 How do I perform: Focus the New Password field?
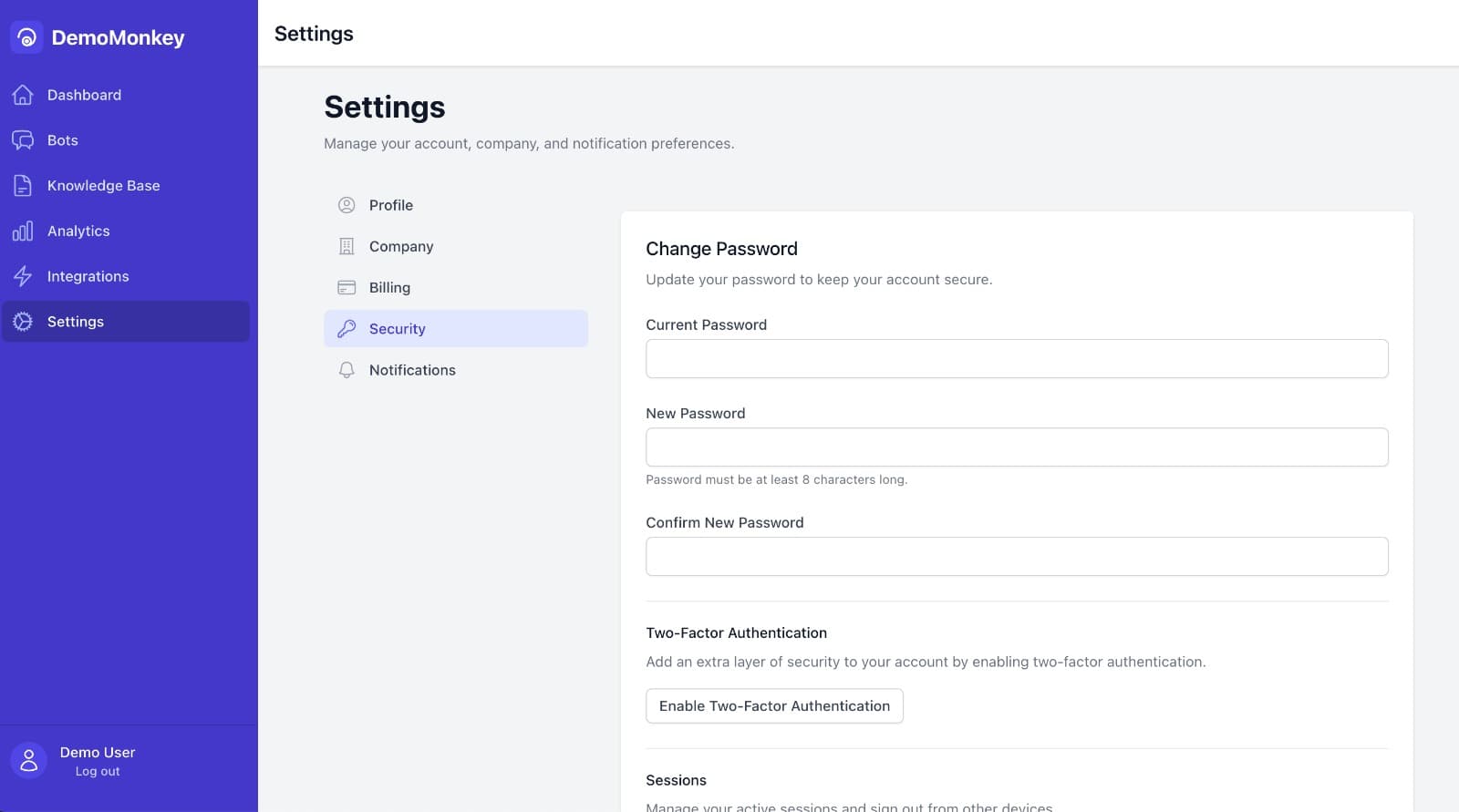pyautogui.click(x=1017, y=447)
